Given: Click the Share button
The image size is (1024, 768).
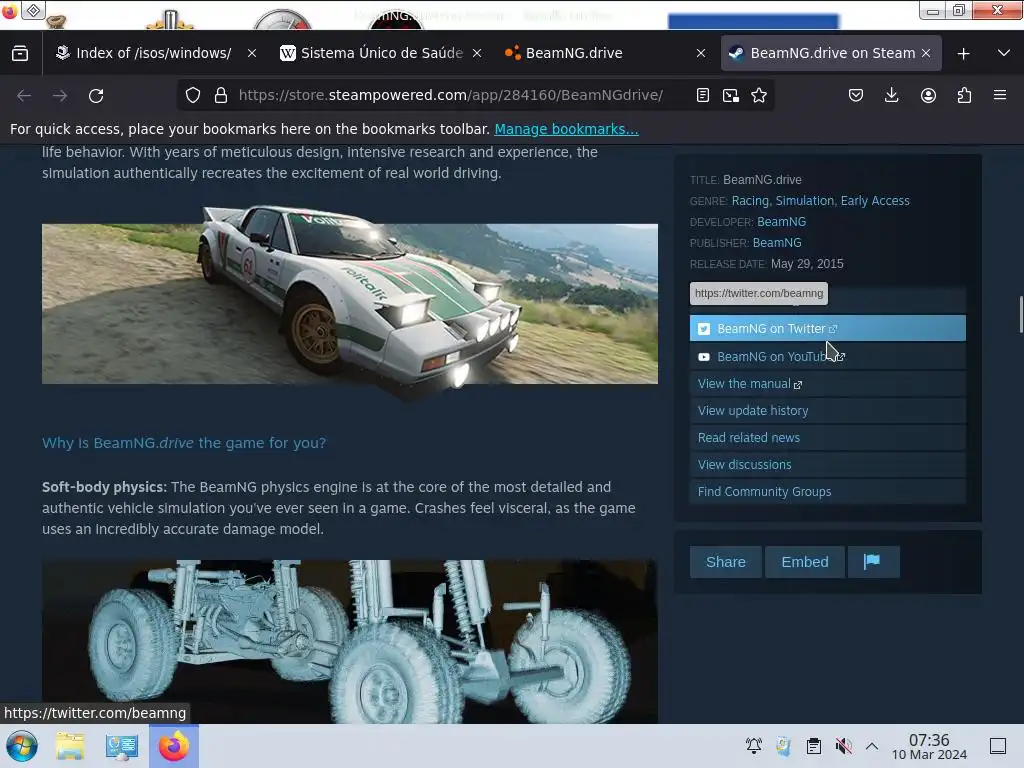Looking at the screenshot, I should click(x=726, y=562).
